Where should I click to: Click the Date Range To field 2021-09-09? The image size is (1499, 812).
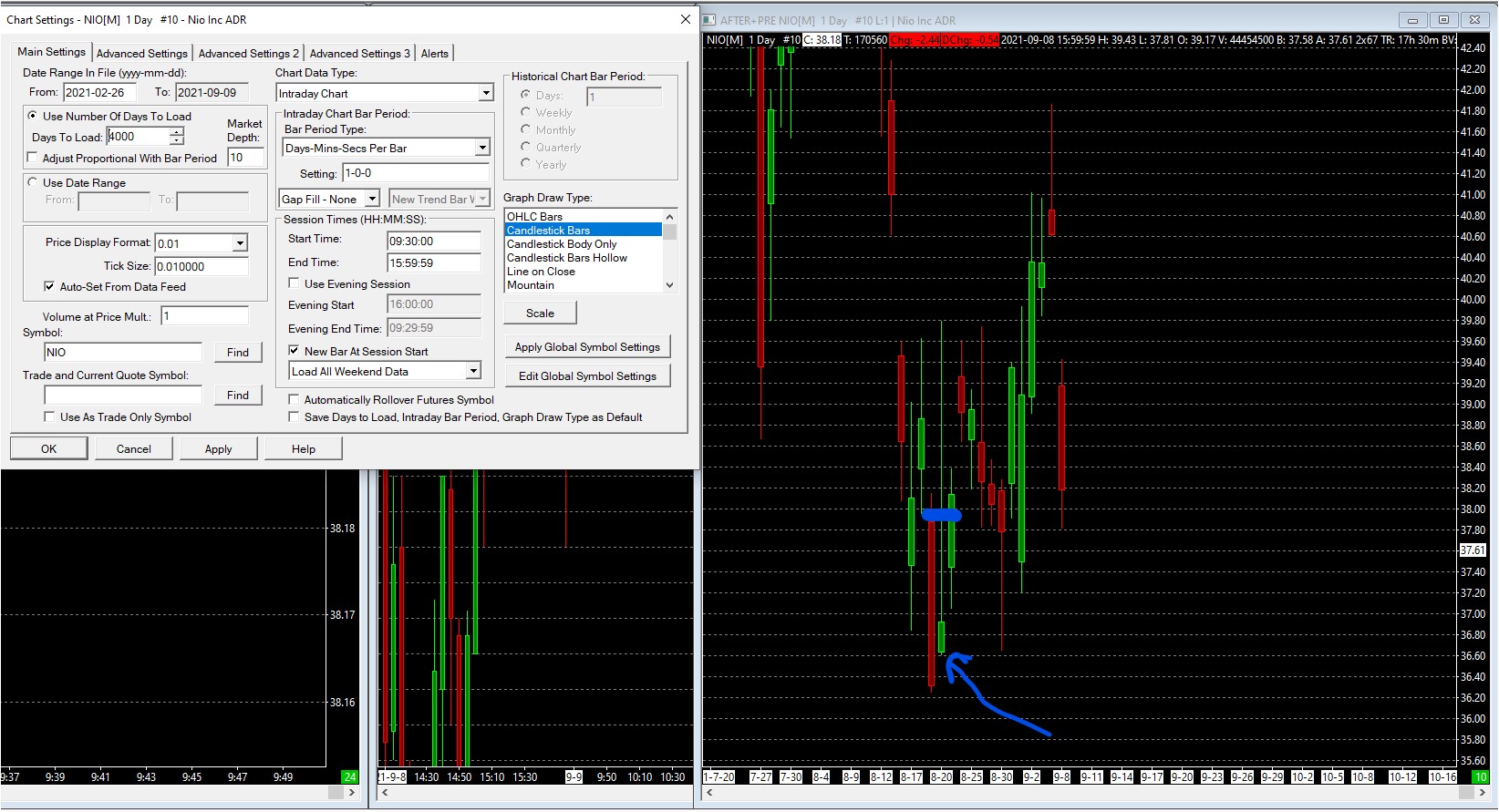click(x=212, y=92)
